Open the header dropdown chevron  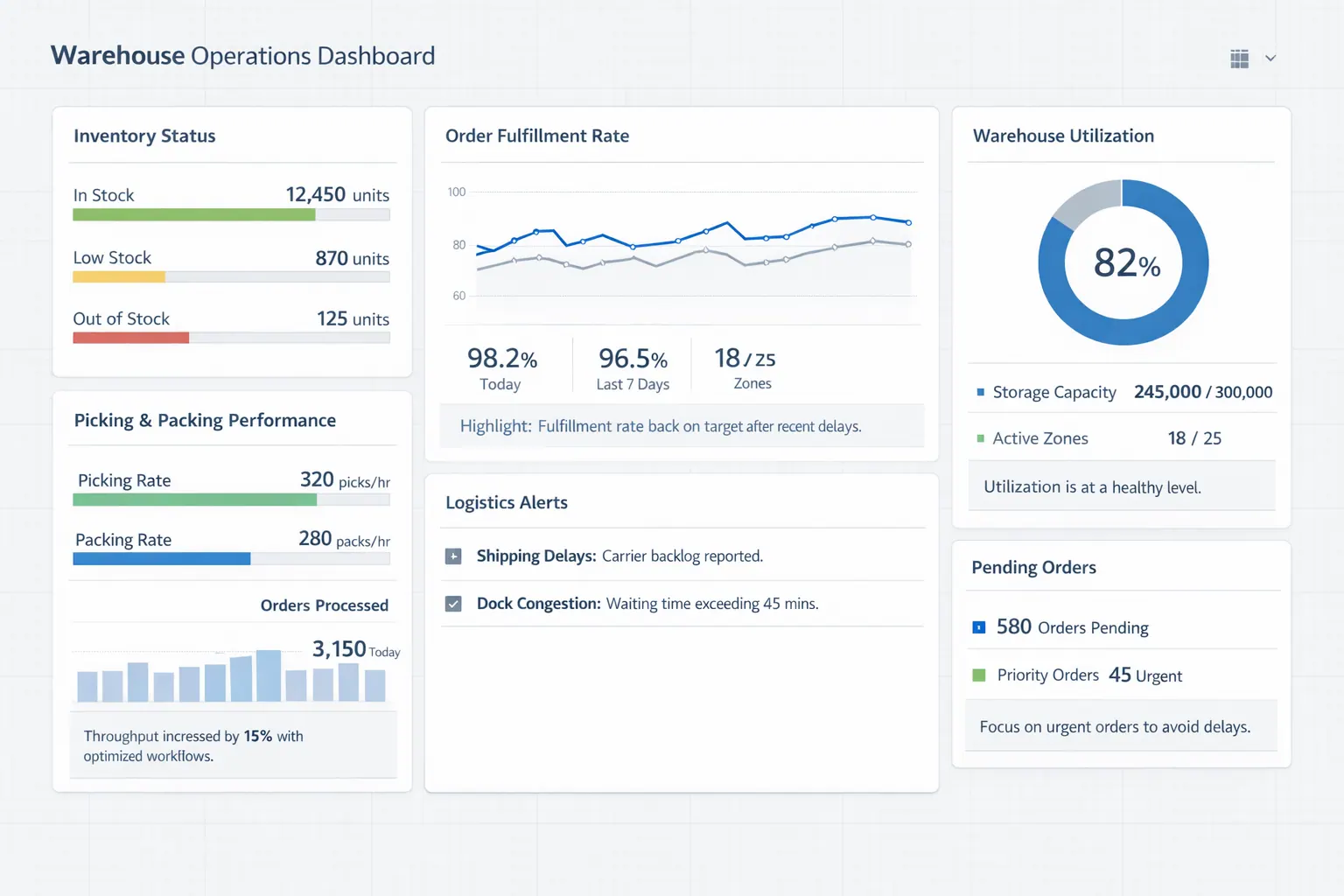[x=1269, y=58]
